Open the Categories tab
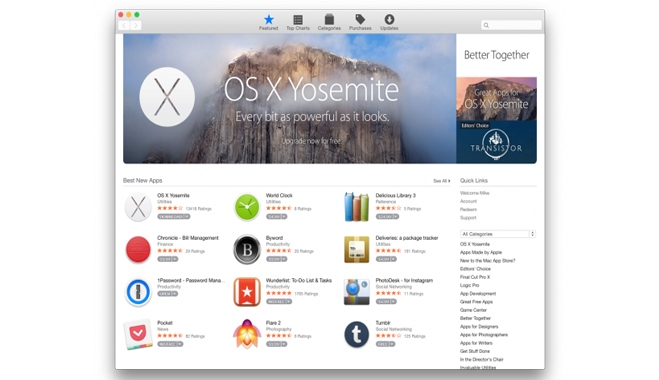Screen dimensions: 659x380 coord(329,22)
